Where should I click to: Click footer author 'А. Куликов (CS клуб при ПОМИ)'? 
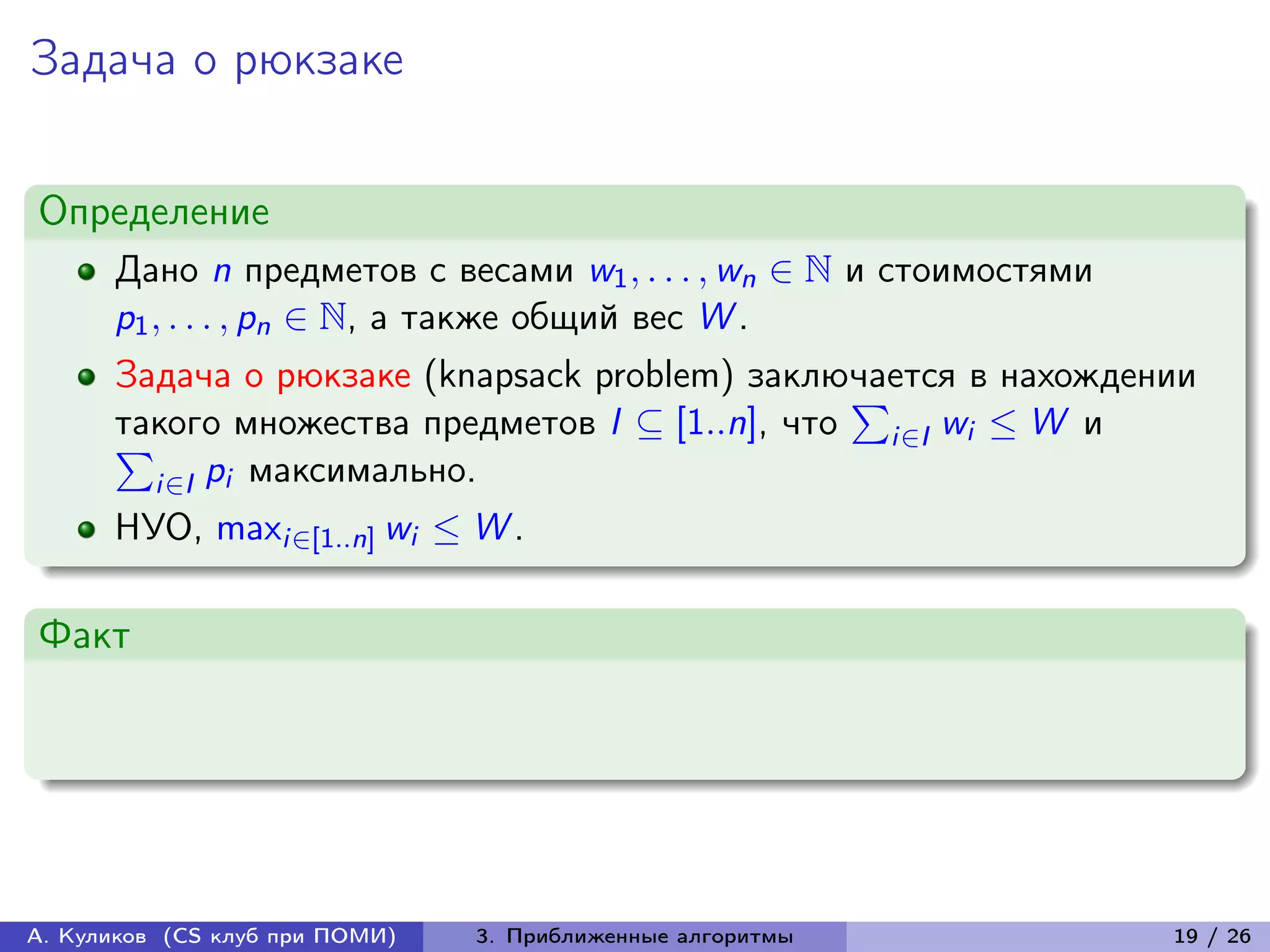(211, 936)
